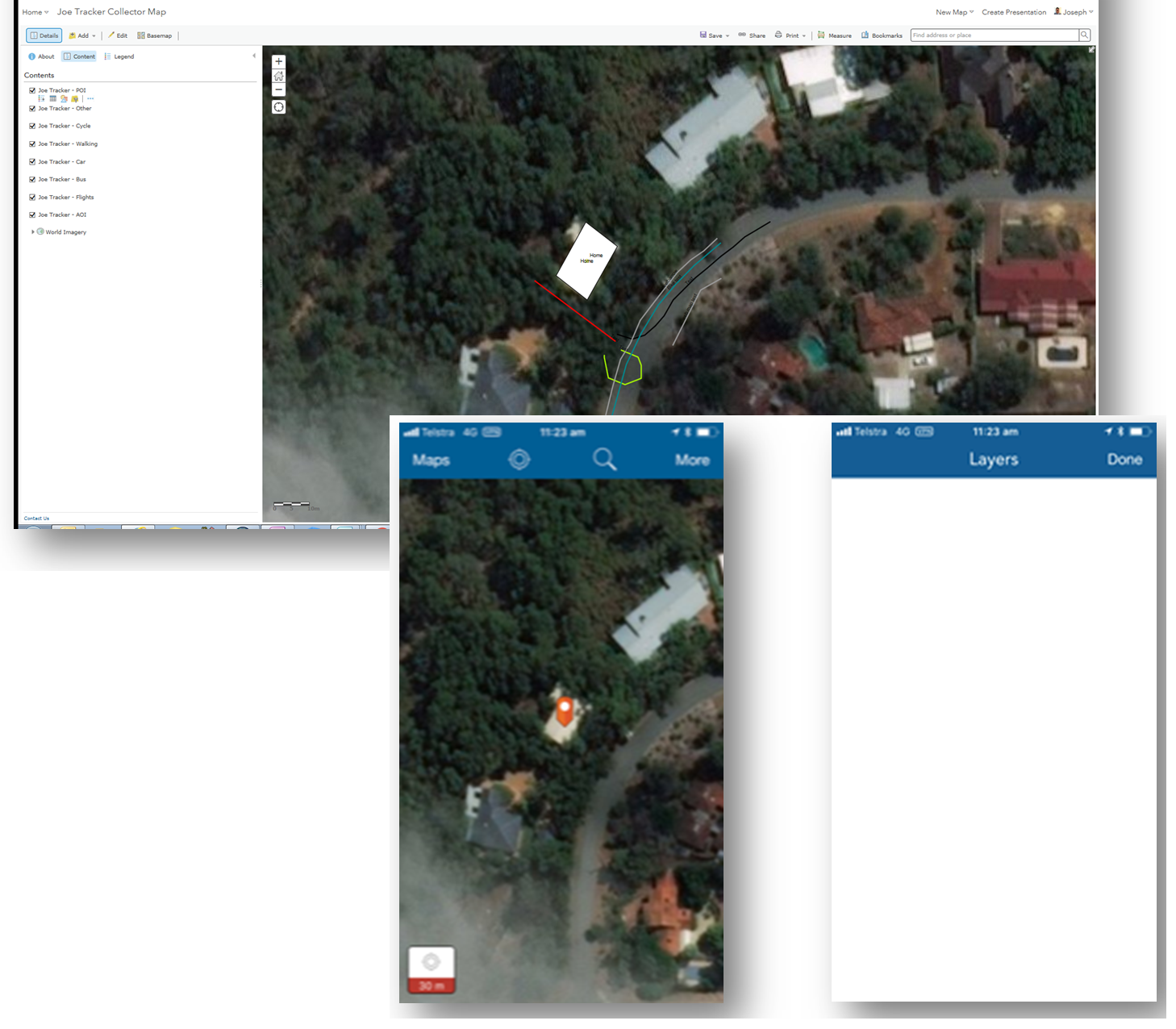
Task: Click the Joe Tracker - Walking layer name
Action: pos(68,144)
